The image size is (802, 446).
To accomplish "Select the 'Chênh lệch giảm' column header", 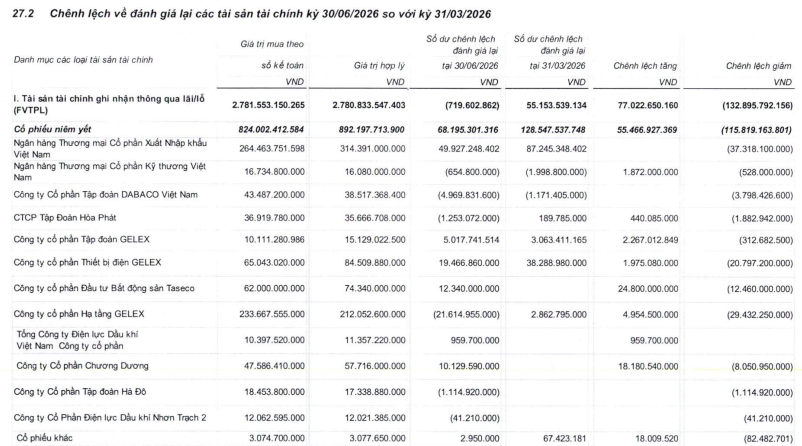I will tap(759, 65).
